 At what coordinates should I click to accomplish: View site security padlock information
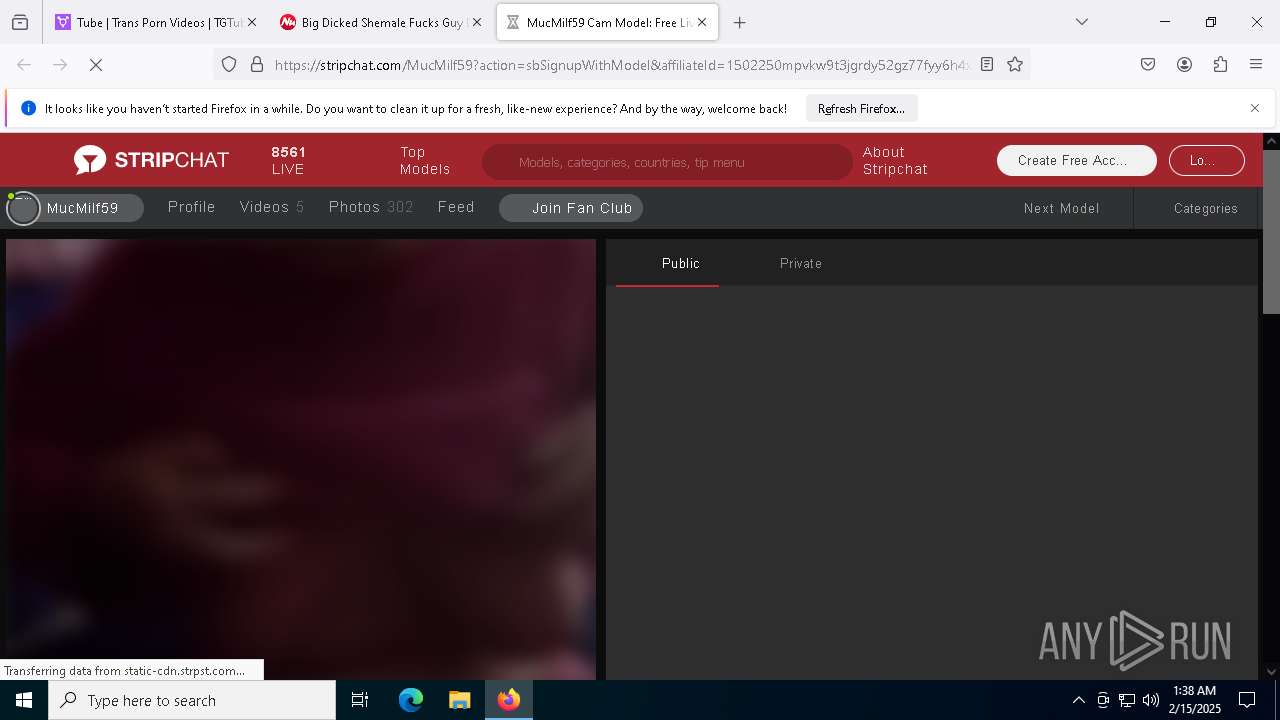tap(257, 65)
